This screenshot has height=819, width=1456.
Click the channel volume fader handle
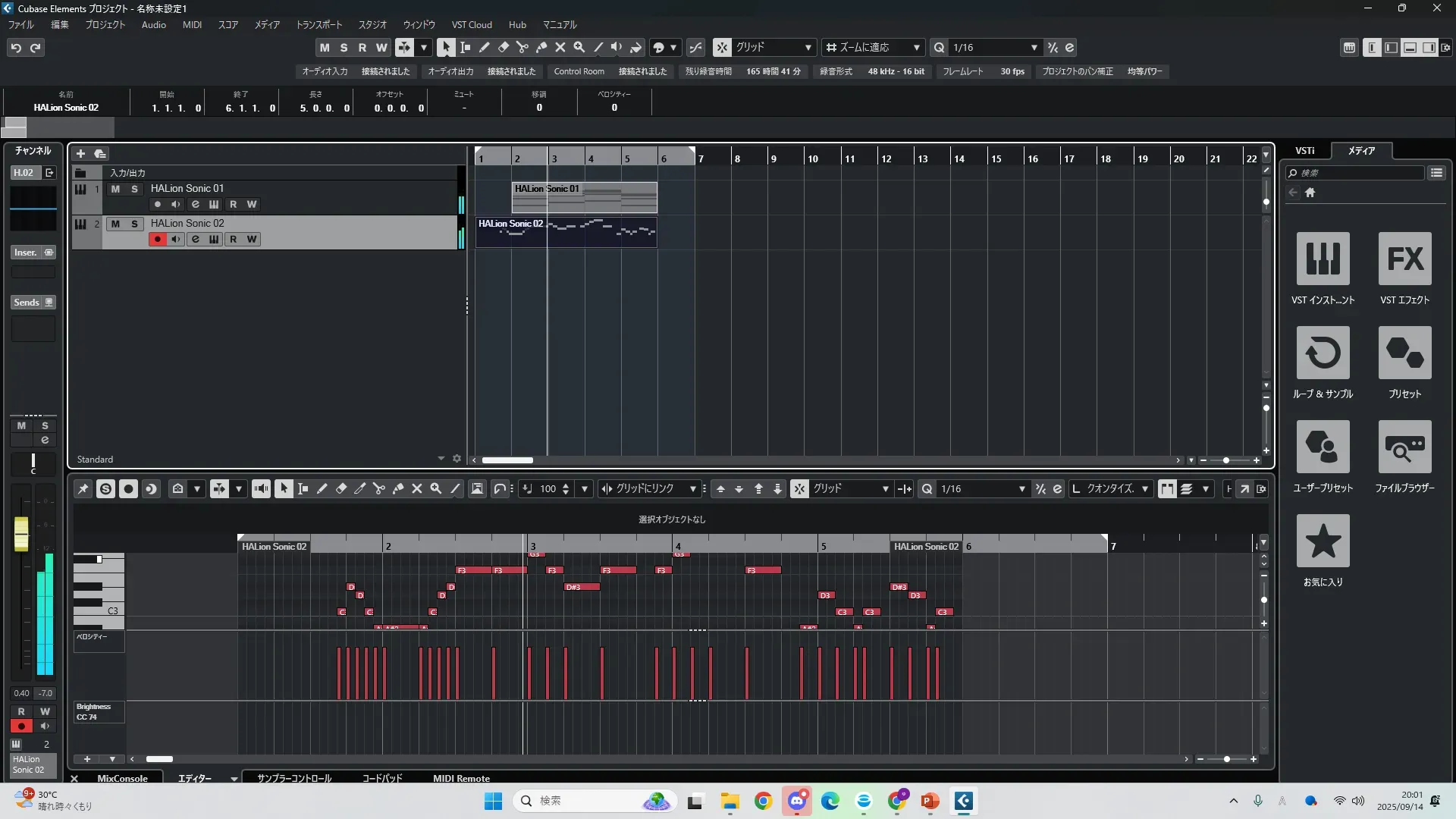21,534
